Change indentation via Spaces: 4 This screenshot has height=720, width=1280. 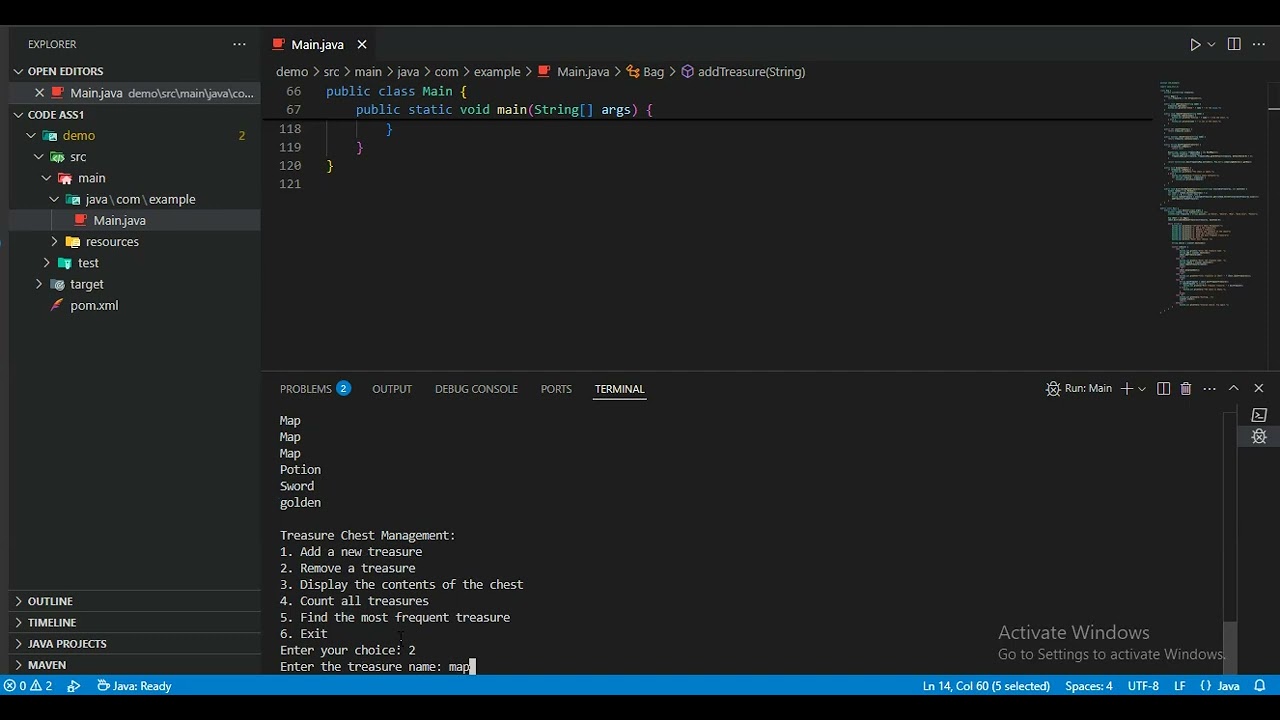tap(1089, 686)
